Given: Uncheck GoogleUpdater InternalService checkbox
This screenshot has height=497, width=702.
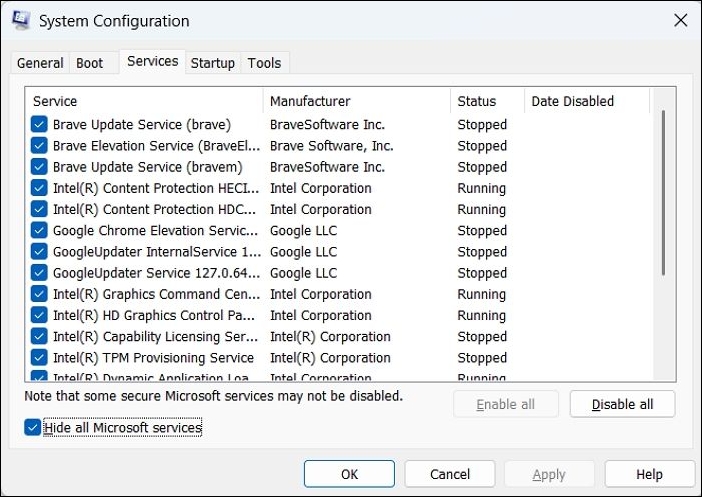Looking at the screenshot, I should pyautogui.click(x=39, y=252).
